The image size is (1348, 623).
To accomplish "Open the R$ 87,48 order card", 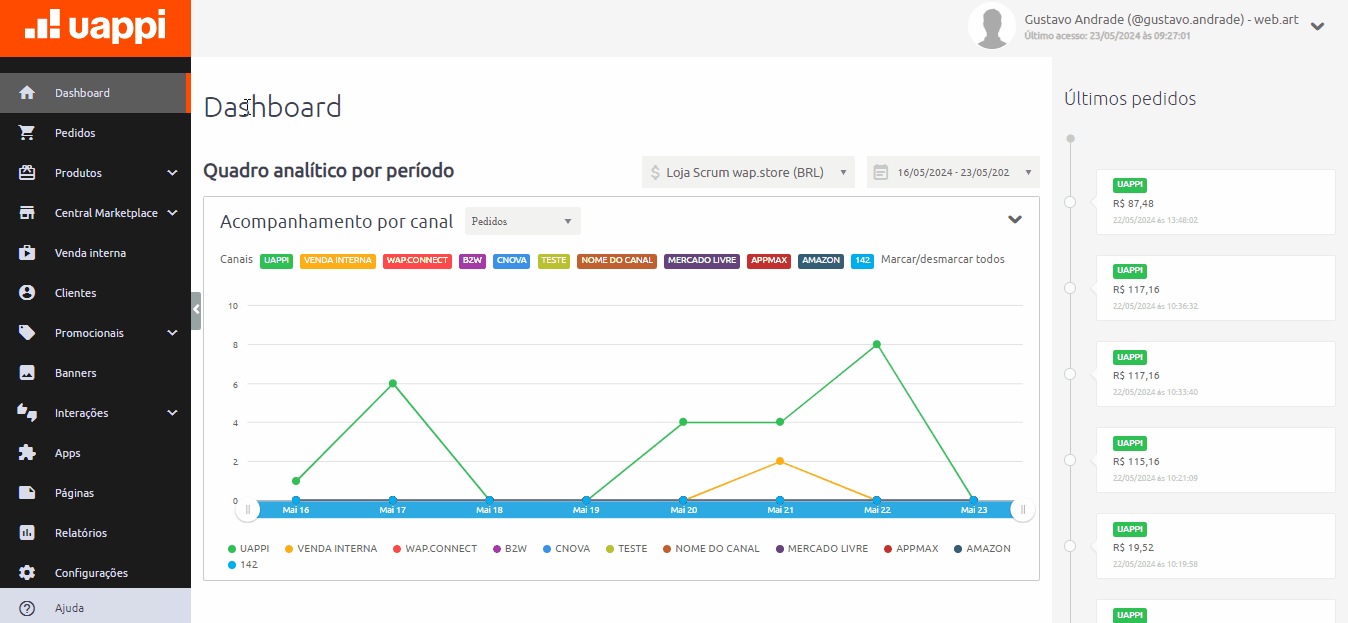I will click(x=1216, y=202).
